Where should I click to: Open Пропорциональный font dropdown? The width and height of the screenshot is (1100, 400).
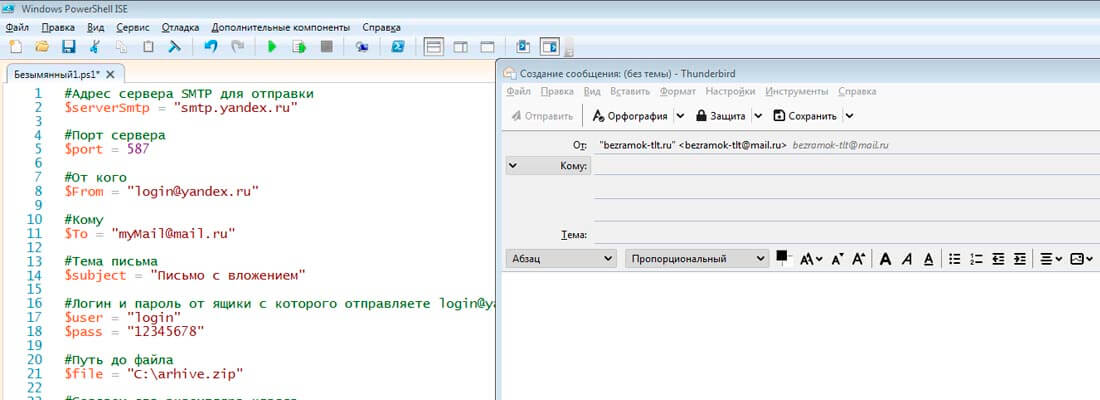click(x=697, y=259)
